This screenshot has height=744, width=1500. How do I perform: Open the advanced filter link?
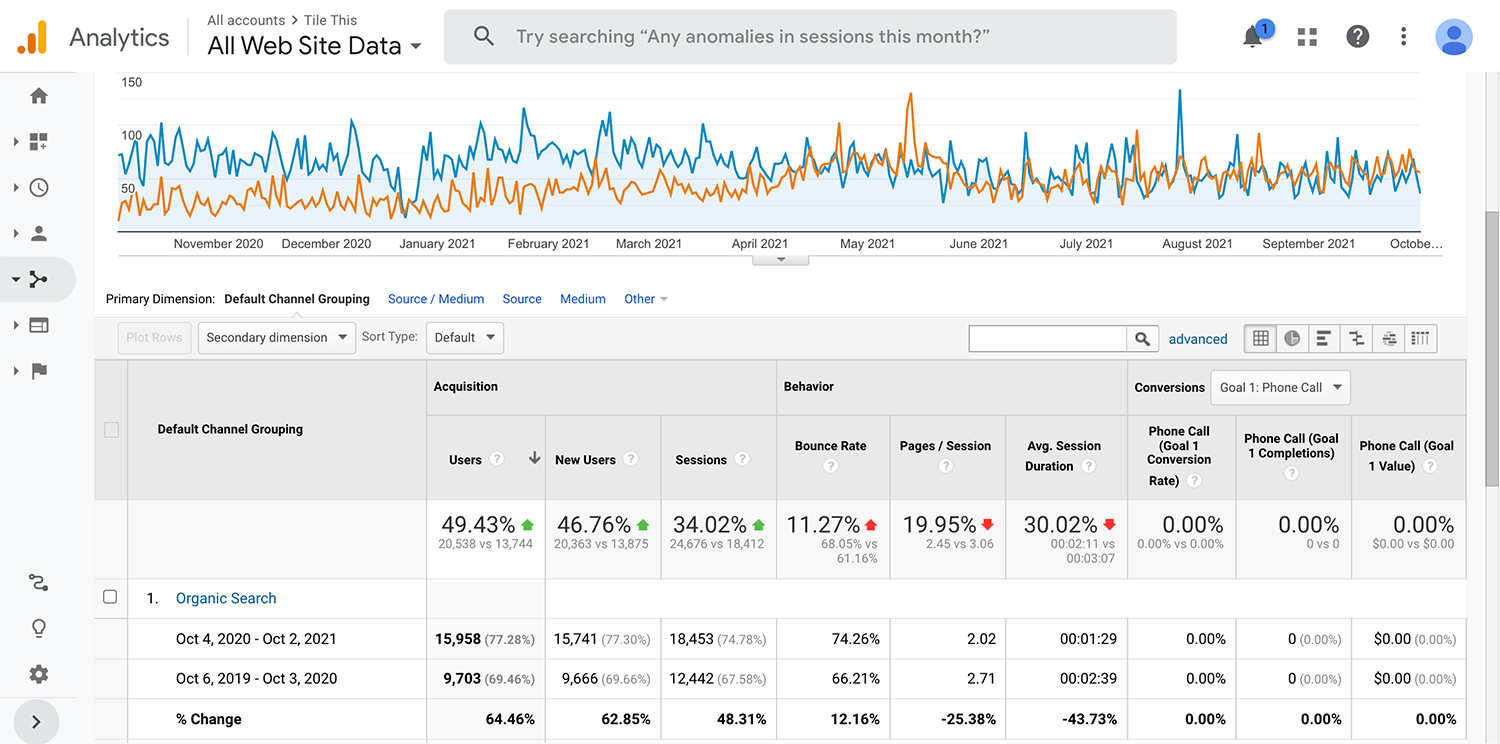pyautogui.click(x=1198, y=339)
